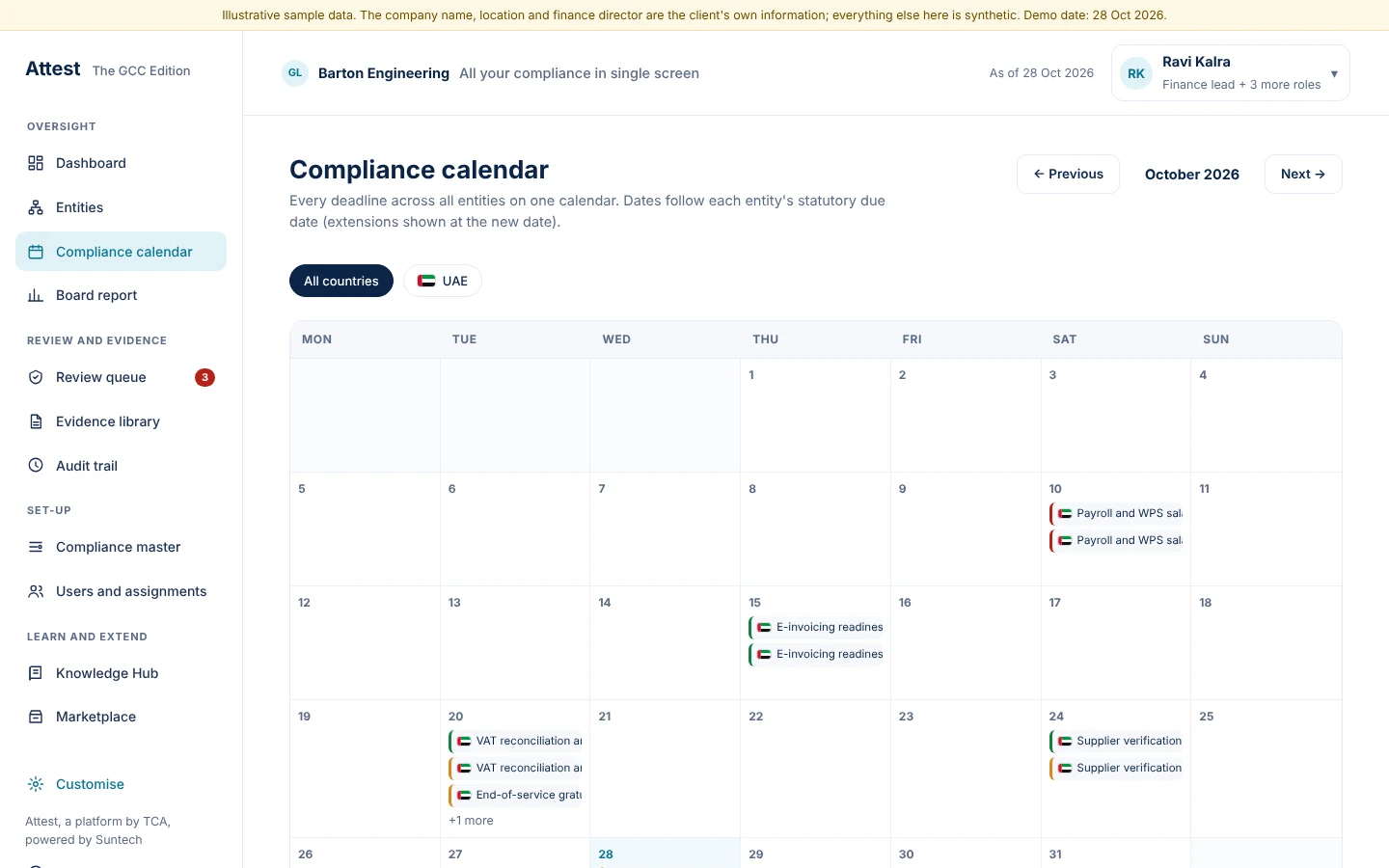This screenshot has width=1389, height=868.
Task: Open first E-invoicing readiness event on 15th
Action: (816, 627)
